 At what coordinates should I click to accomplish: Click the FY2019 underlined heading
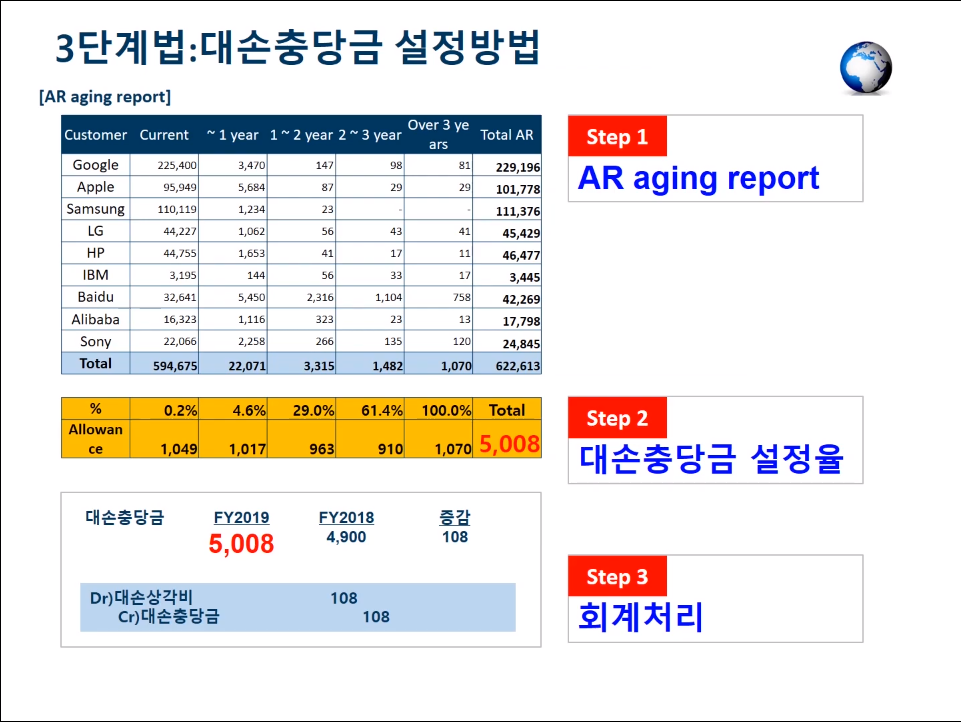(x=241, y=518)
